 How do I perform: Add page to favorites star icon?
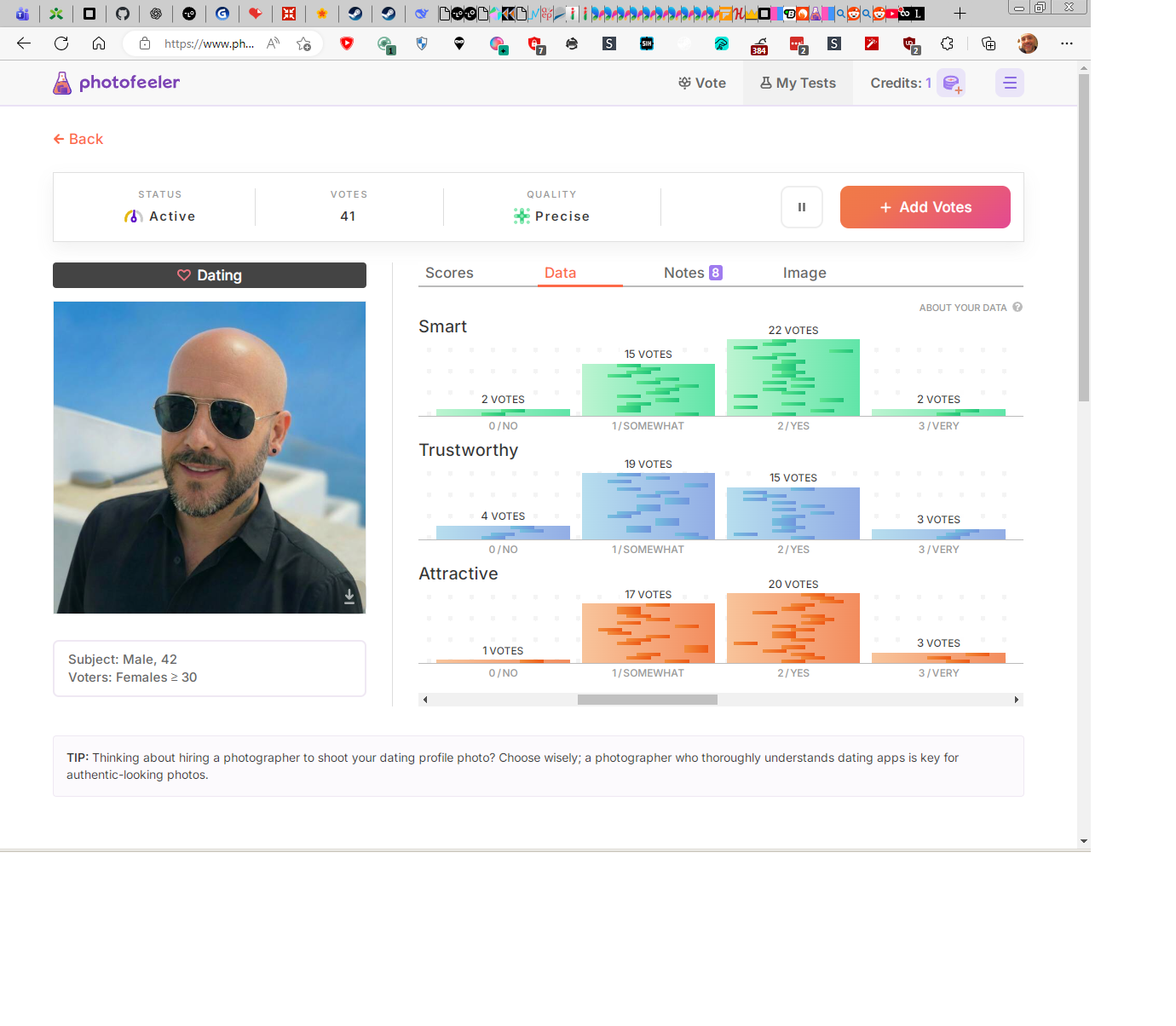coord(303,43)
